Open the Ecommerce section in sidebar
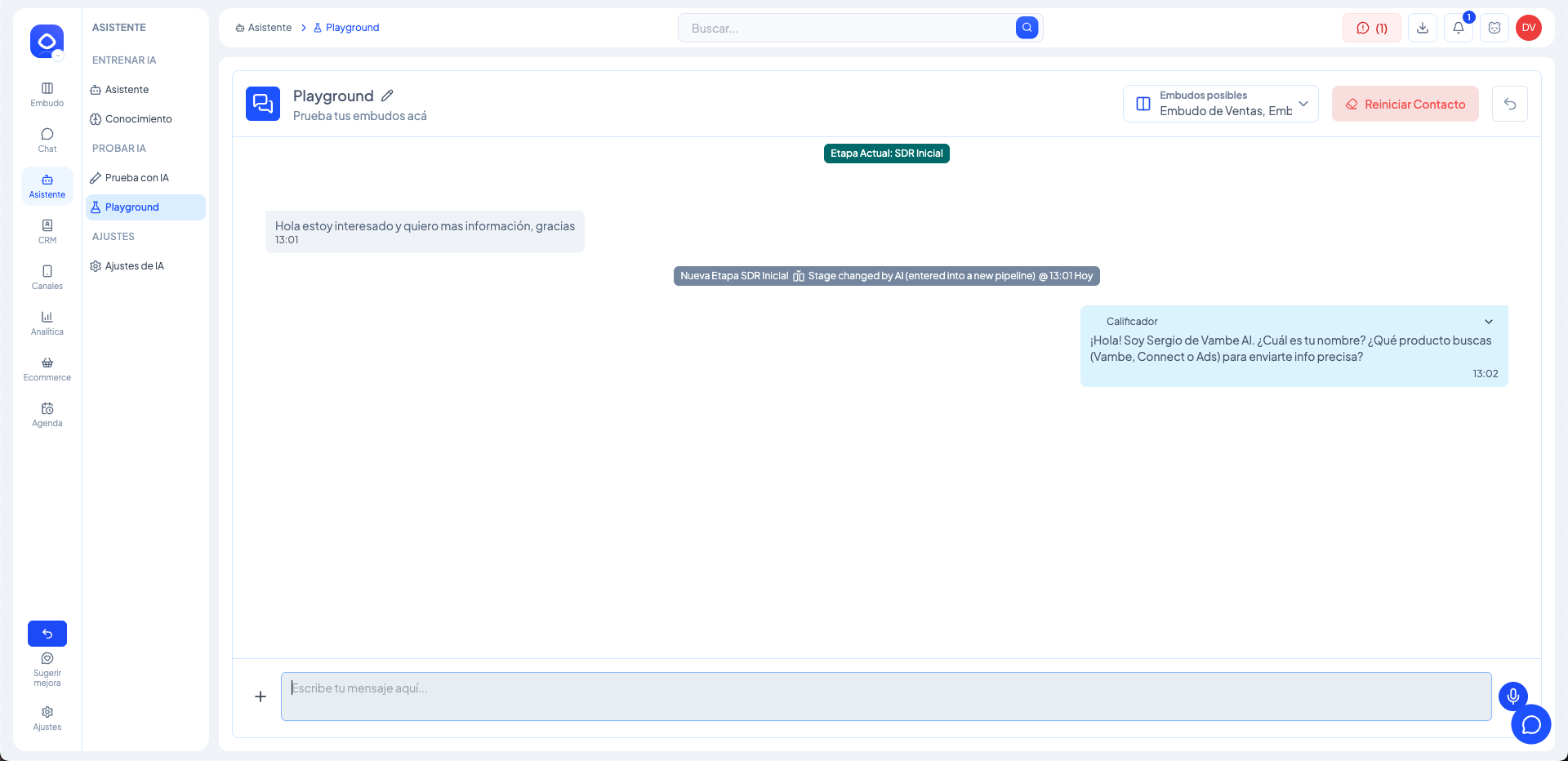The image size is (1568, 761). coord(47,368)
